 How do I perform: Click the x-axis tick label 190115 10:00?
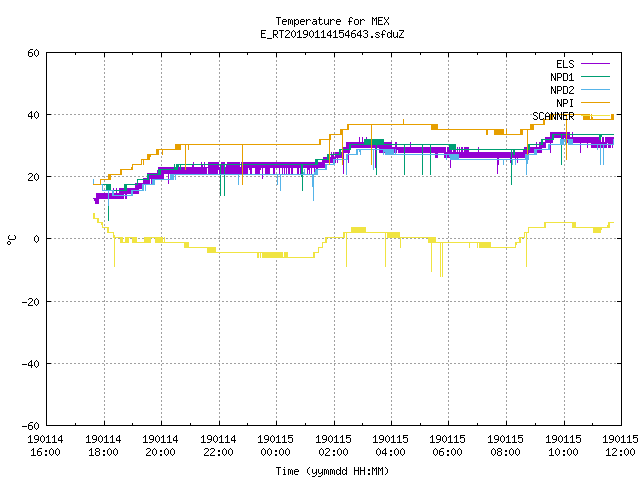click(564, 446)
